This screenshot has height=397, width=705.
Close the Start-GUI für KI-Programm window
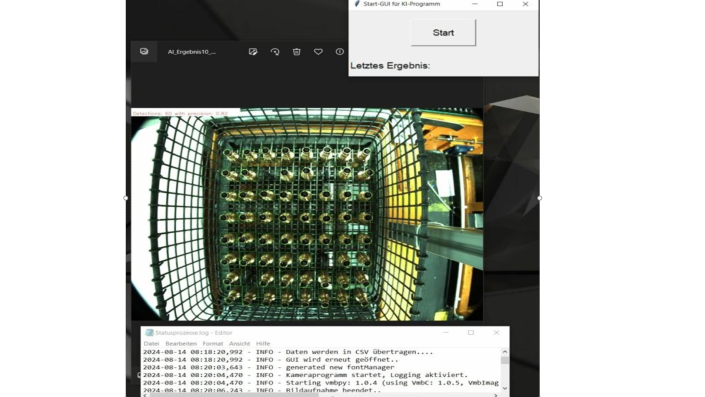pyautogui.click(x=525, y=4)
